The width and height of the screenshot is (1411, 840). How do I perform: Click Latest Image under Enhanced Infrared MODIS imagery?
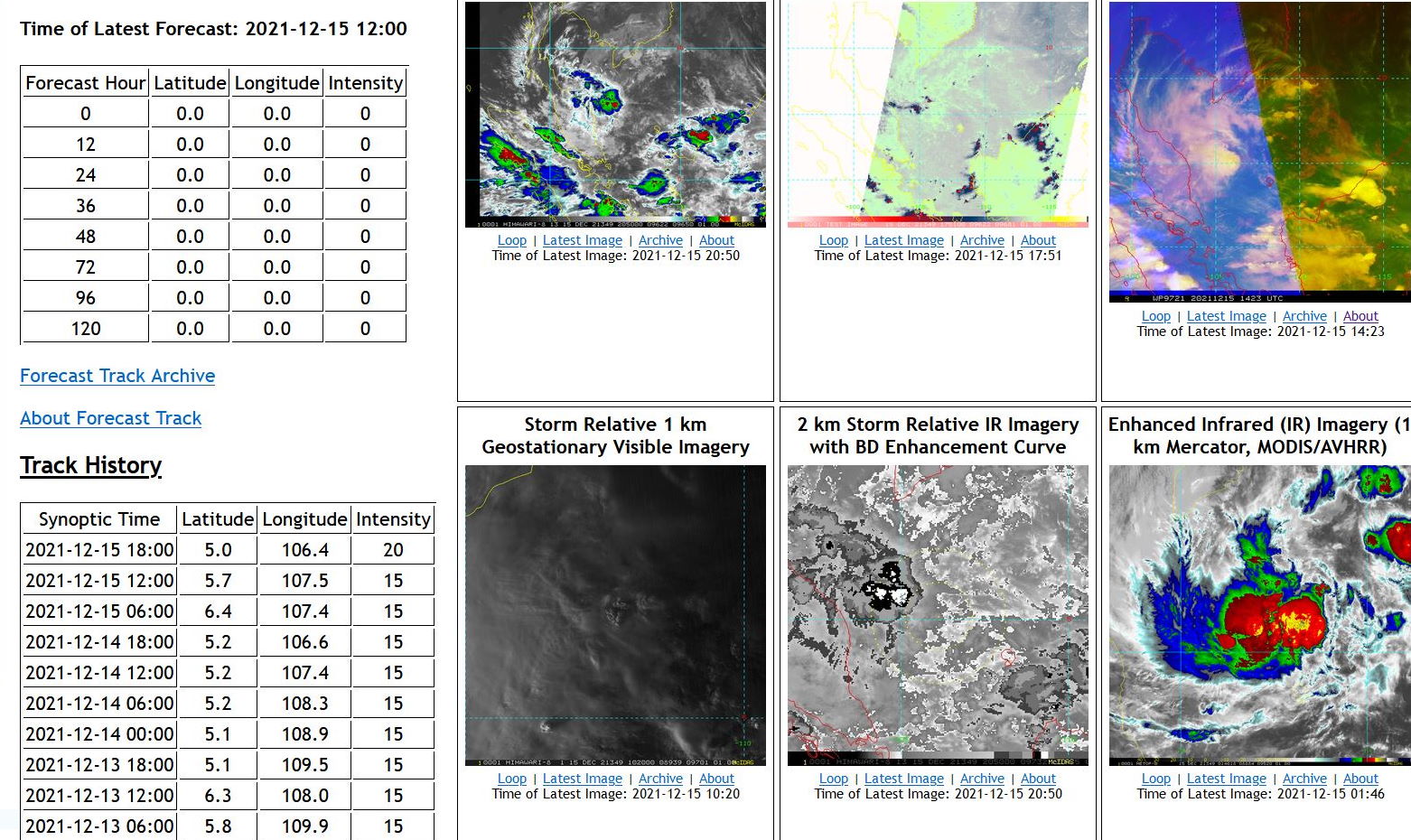[x=1227, y=779]
